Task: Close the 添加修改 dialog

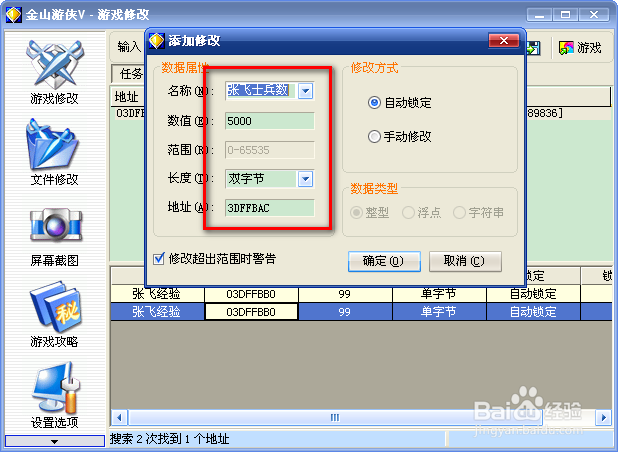Action: tap(504, 41)
